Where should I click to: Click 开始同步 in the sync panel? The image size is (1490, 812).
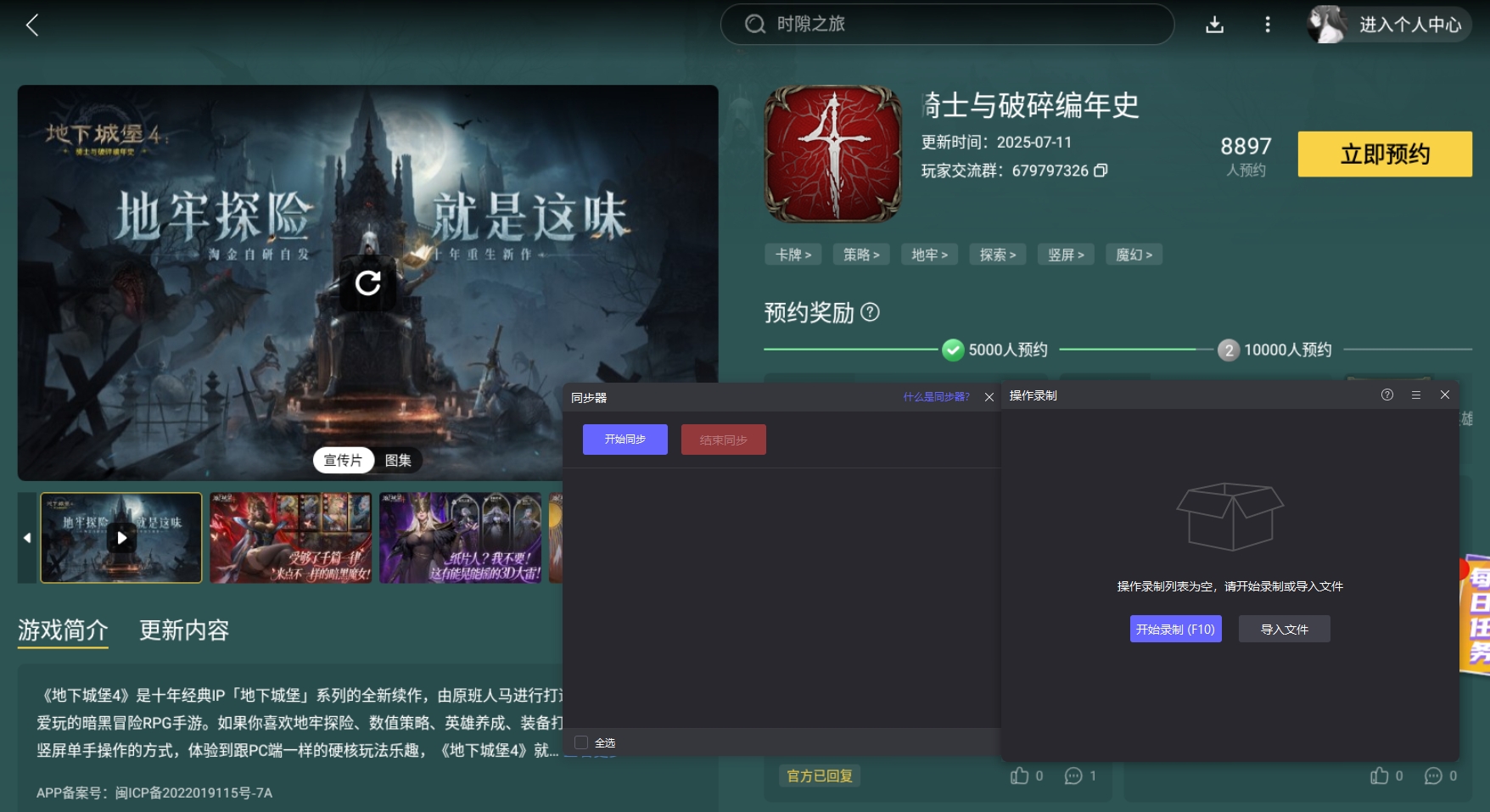[625, 440]
